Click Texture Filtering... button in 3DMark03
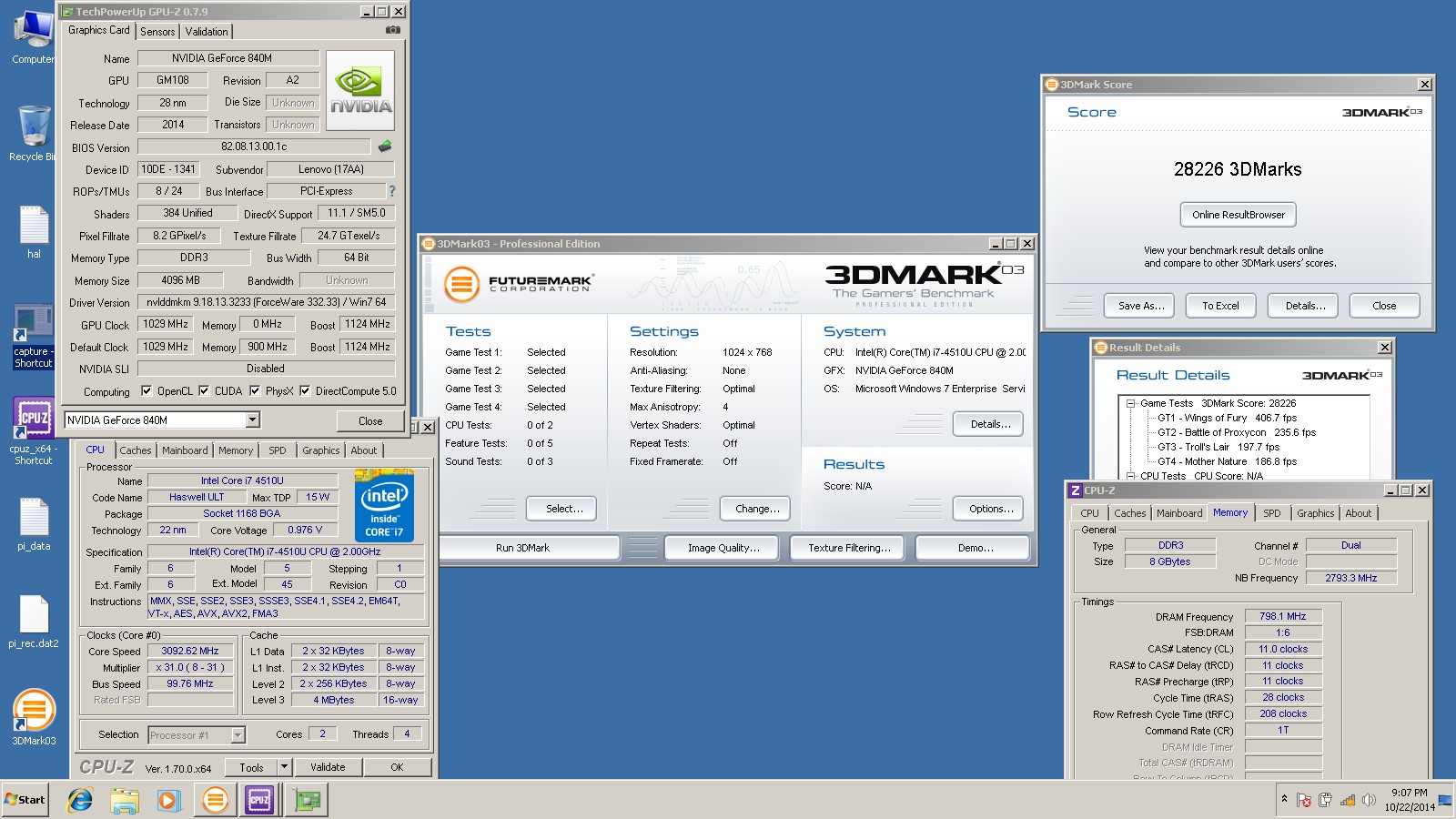Viewport: 1456px width, 819px height. [849, 548]
